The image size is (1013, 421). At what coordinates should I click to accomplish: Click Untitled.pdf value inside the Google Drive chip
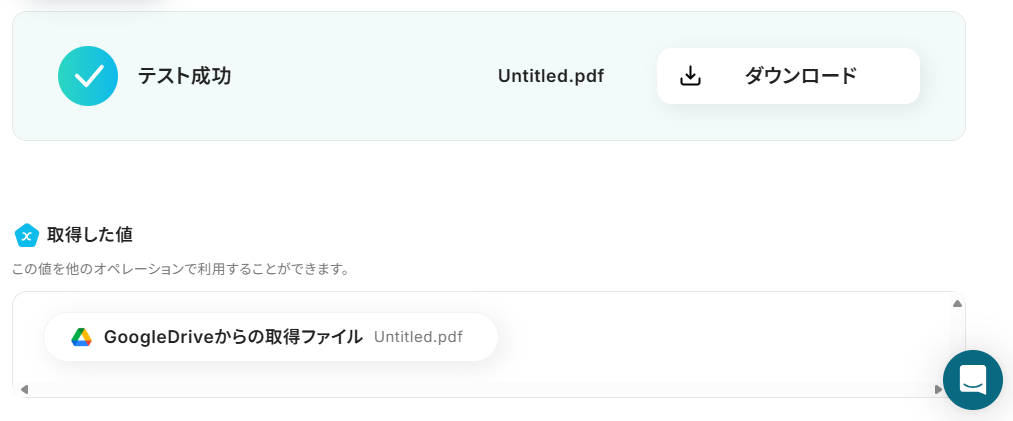tap(418, 337)
